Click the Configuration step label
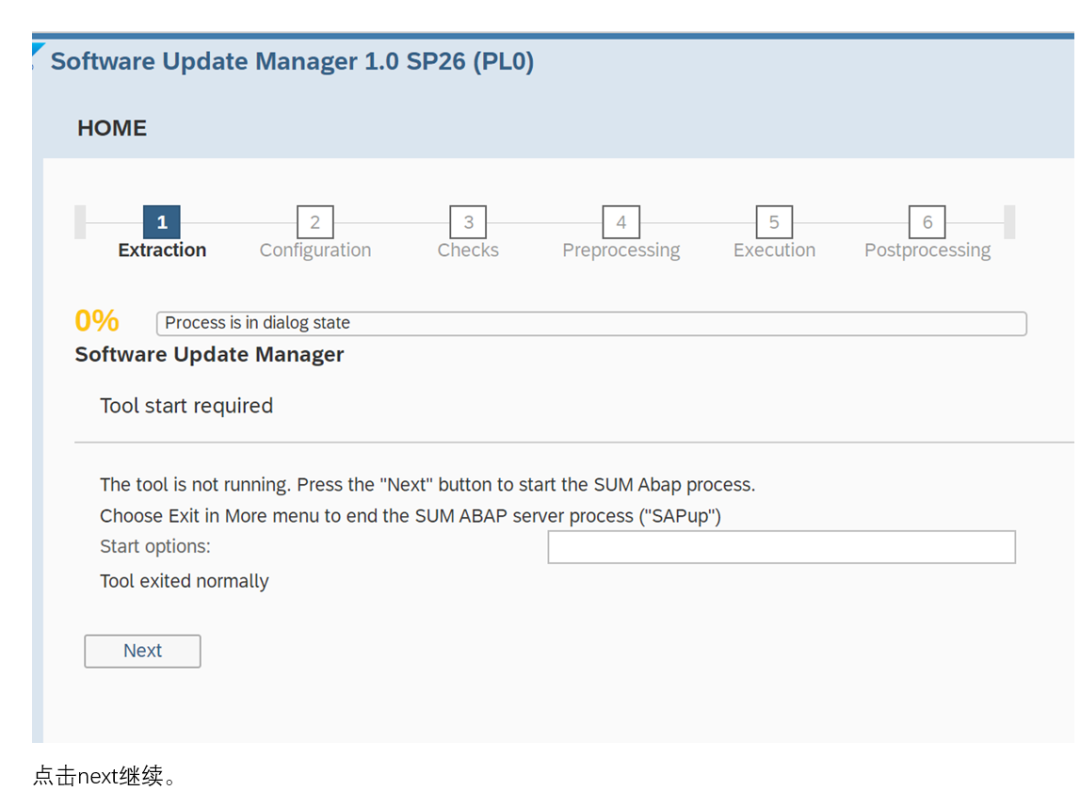This screenshot has width=1080, height=807. click(x=315, y=250)
